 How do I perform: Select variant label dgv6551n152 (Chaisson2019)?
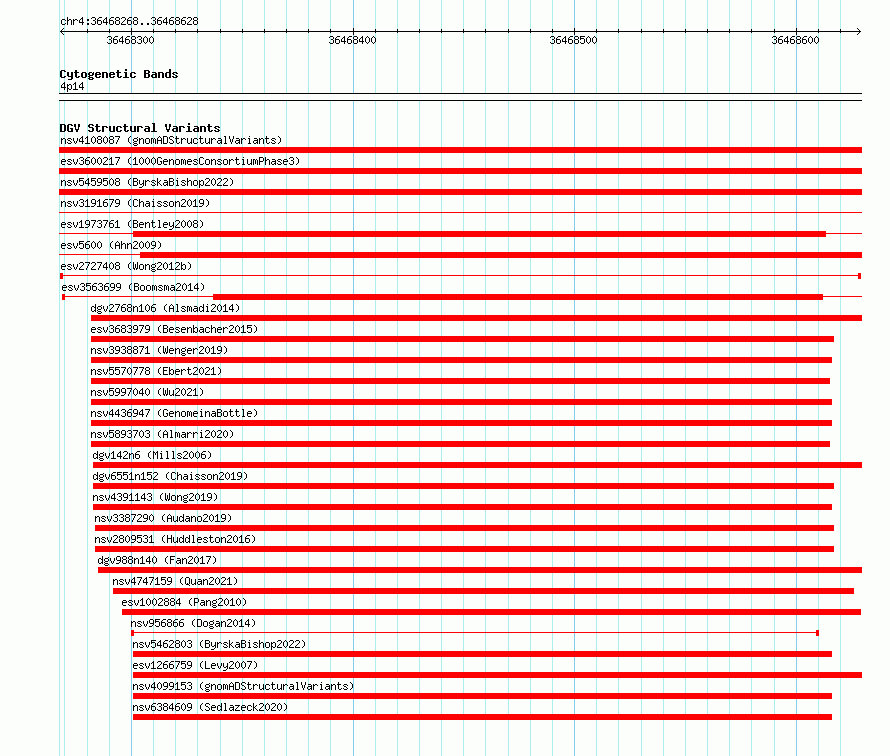coord(170,476)
